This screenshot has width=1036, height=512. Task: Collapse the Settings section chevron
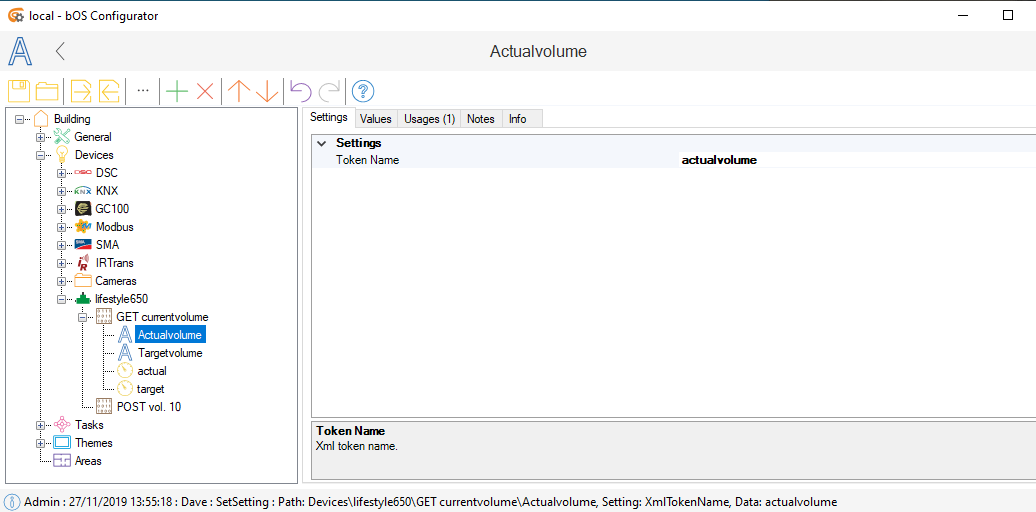321,143
